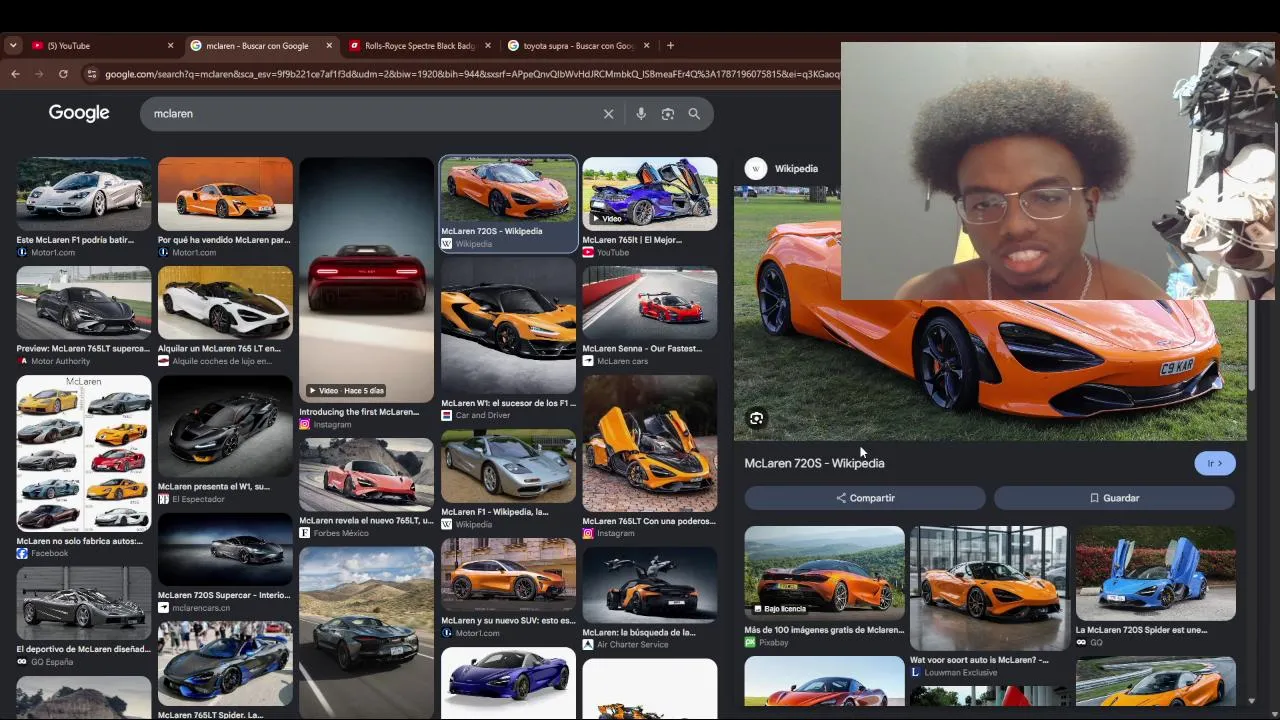This screenshot has width=1280, height=720.
Task: Submit search with the magnifying glass icon
Action: (x=694, y=114)
